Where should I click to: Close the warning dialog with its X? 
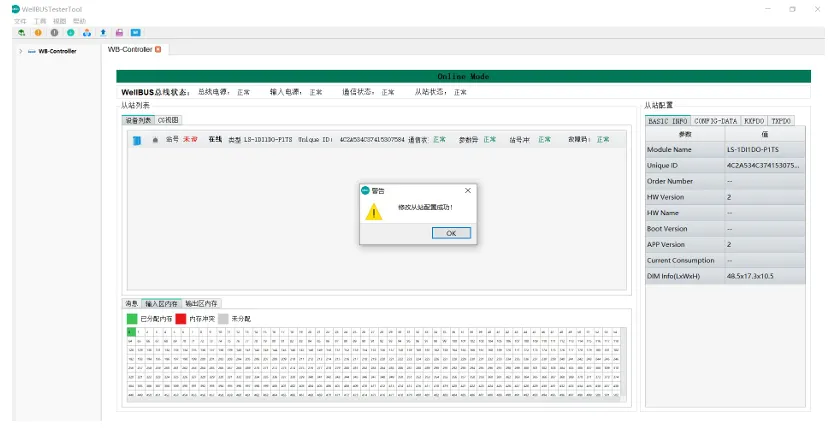coord(468,190)
